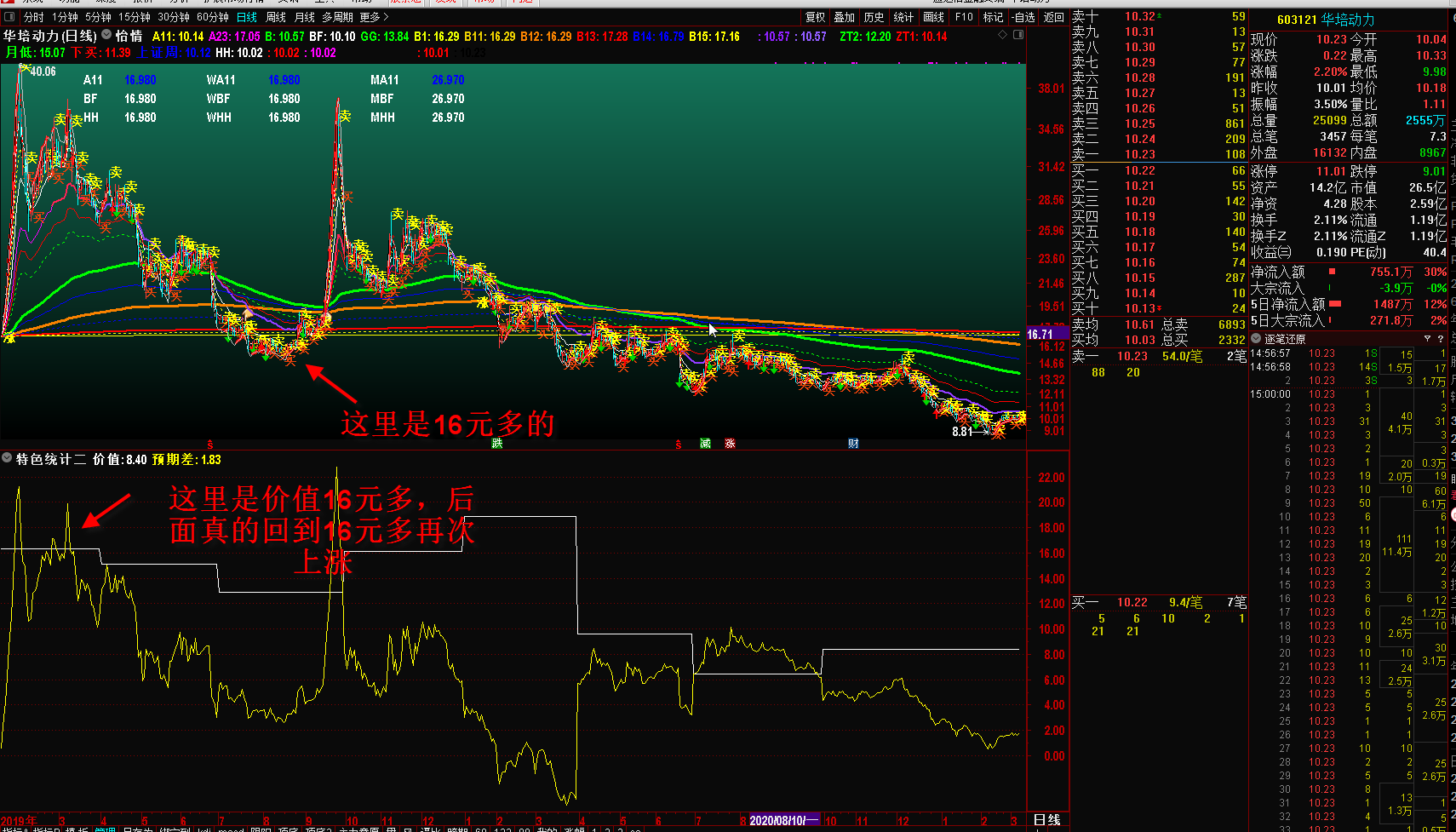Toggle 复权 price adjustment

[x=815, y=17]
